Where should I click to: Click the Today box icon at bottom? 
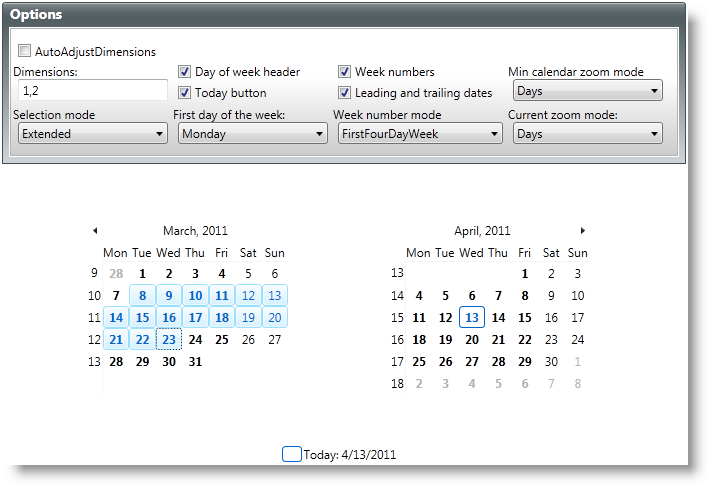291,454
